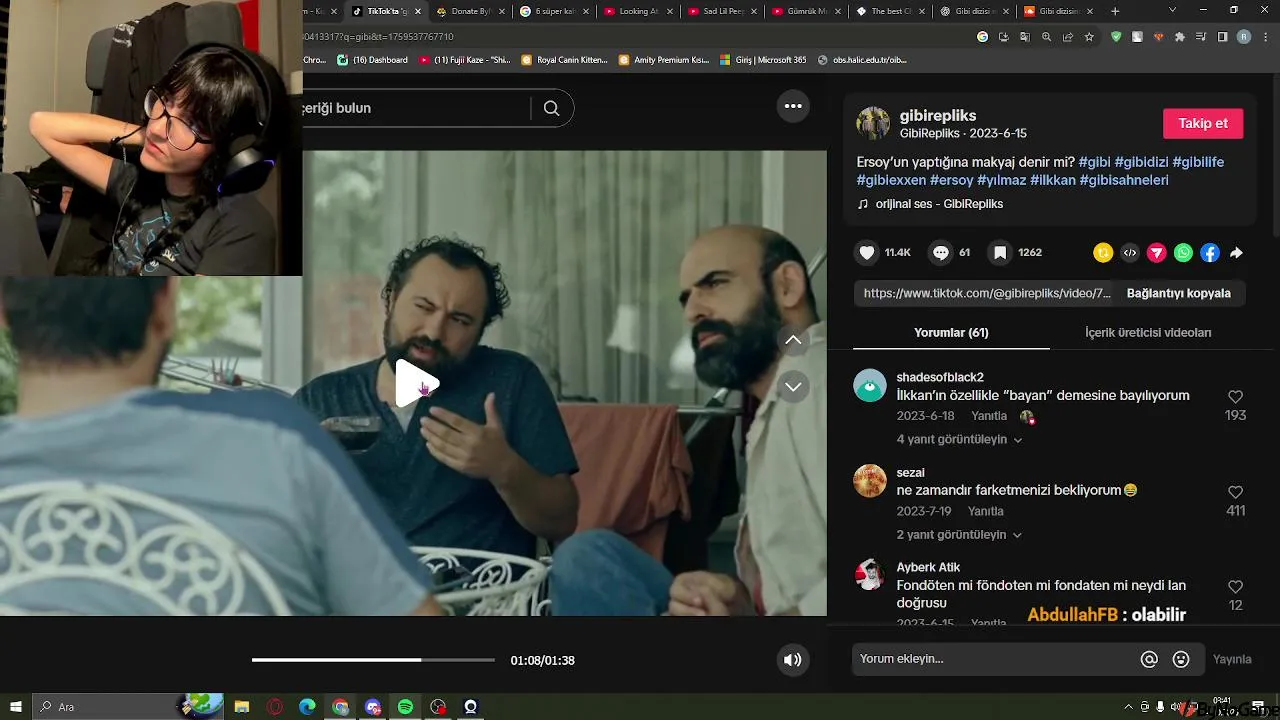
Task: Switch to İçerik üreticisi videoları tab
Action: point(1148,333)
